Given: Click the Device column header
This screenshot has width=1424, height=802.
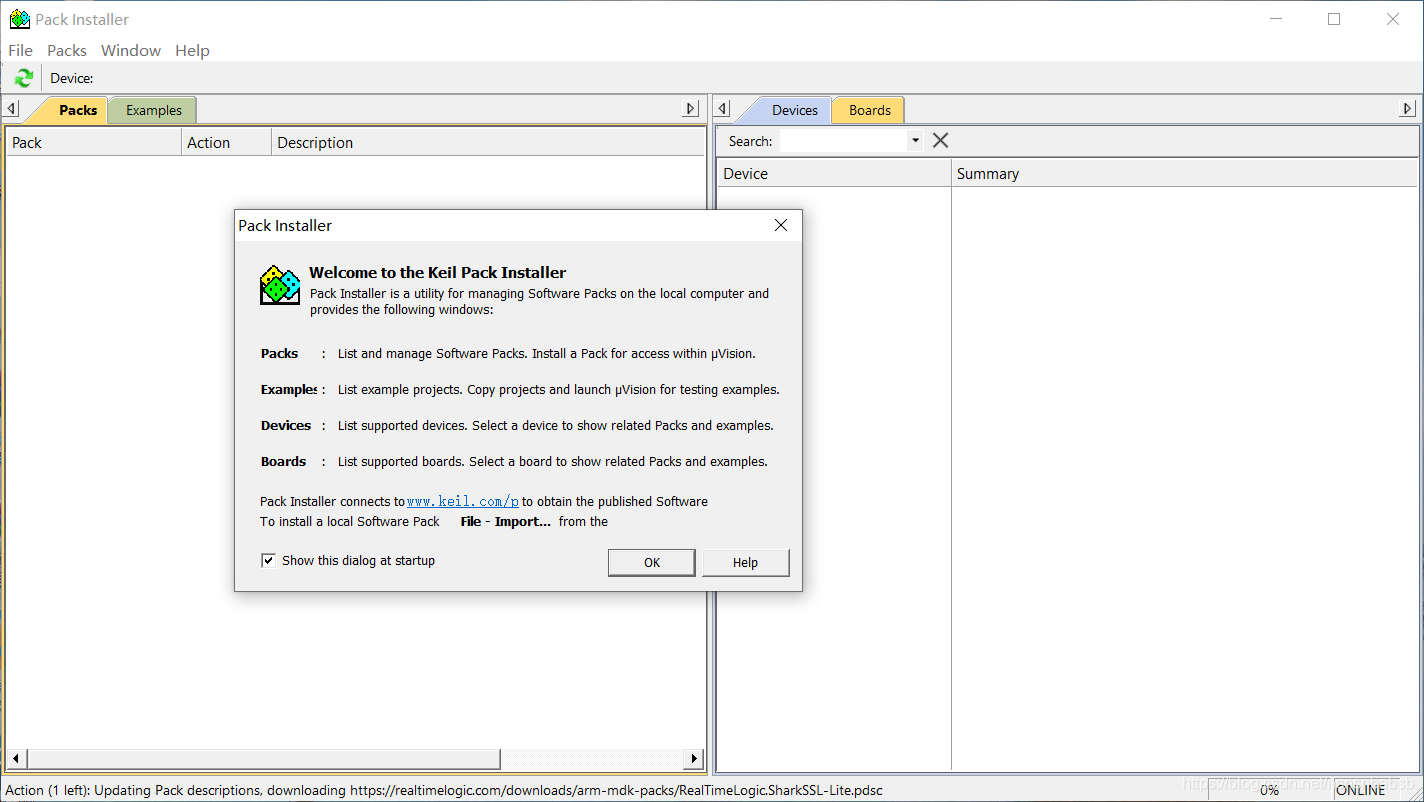Looking at the screenshot, I should coord(834,173).
